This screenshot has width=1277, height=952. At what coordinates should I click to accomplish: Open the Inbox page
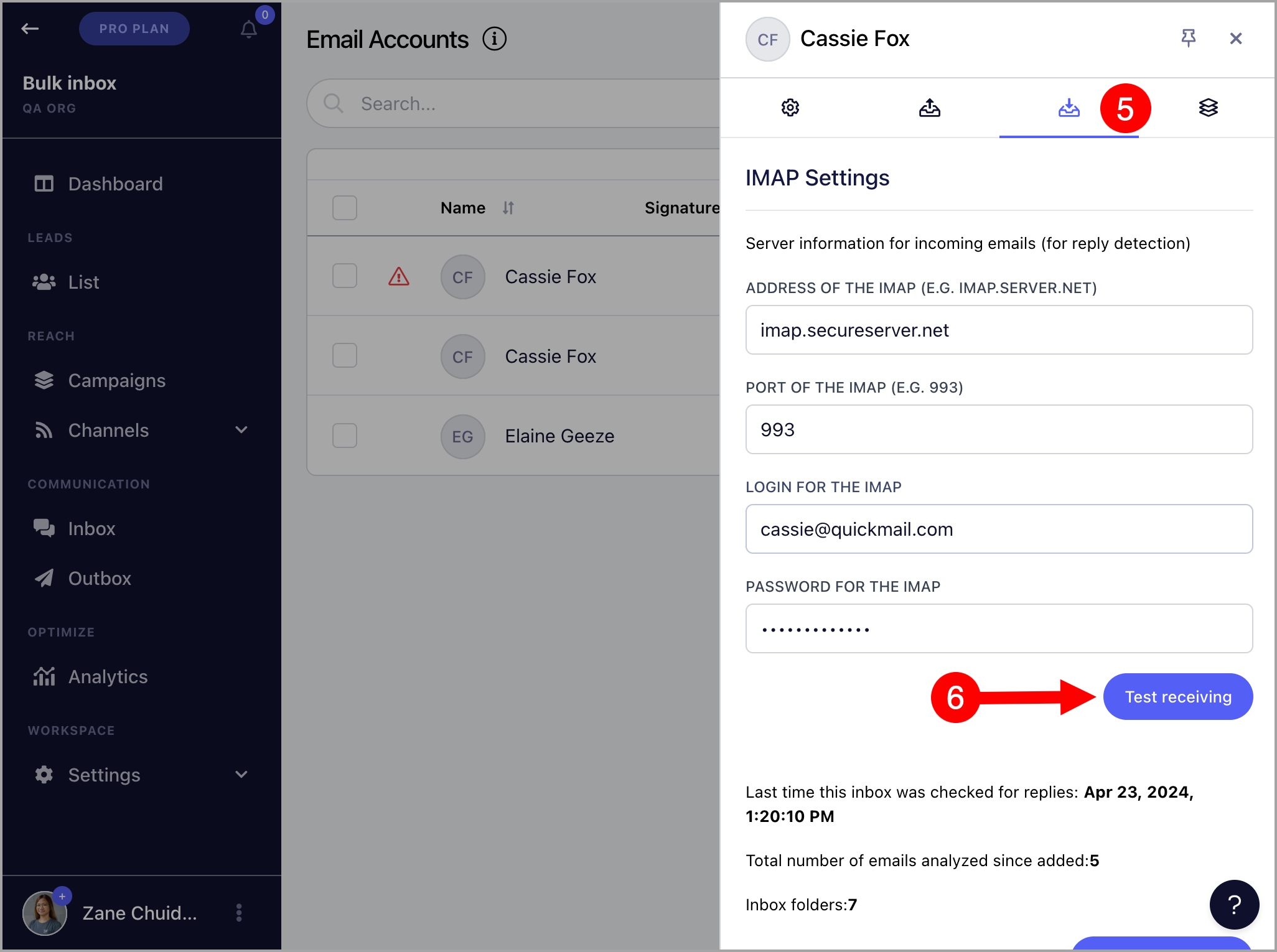pyautogui.click(x=91, y=528)
